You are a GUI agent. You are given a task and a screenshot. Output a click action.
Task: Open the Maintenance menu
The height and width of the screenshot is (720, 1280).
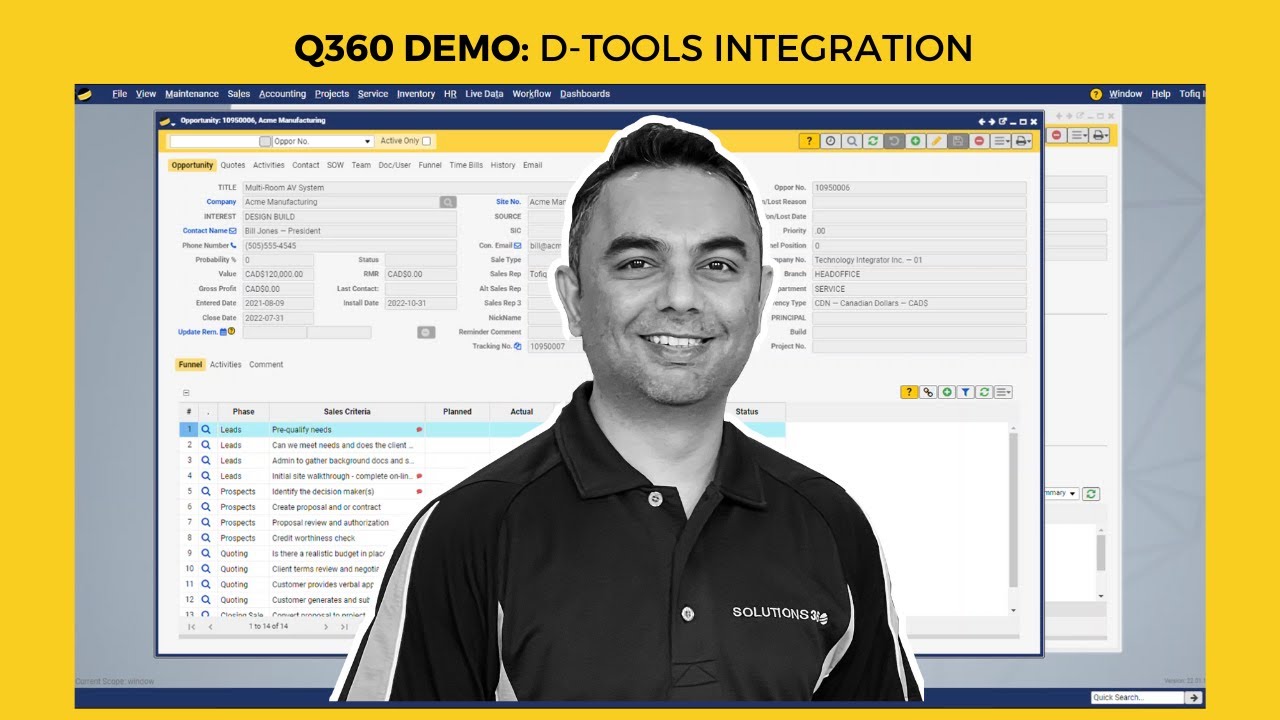(192, 94)
